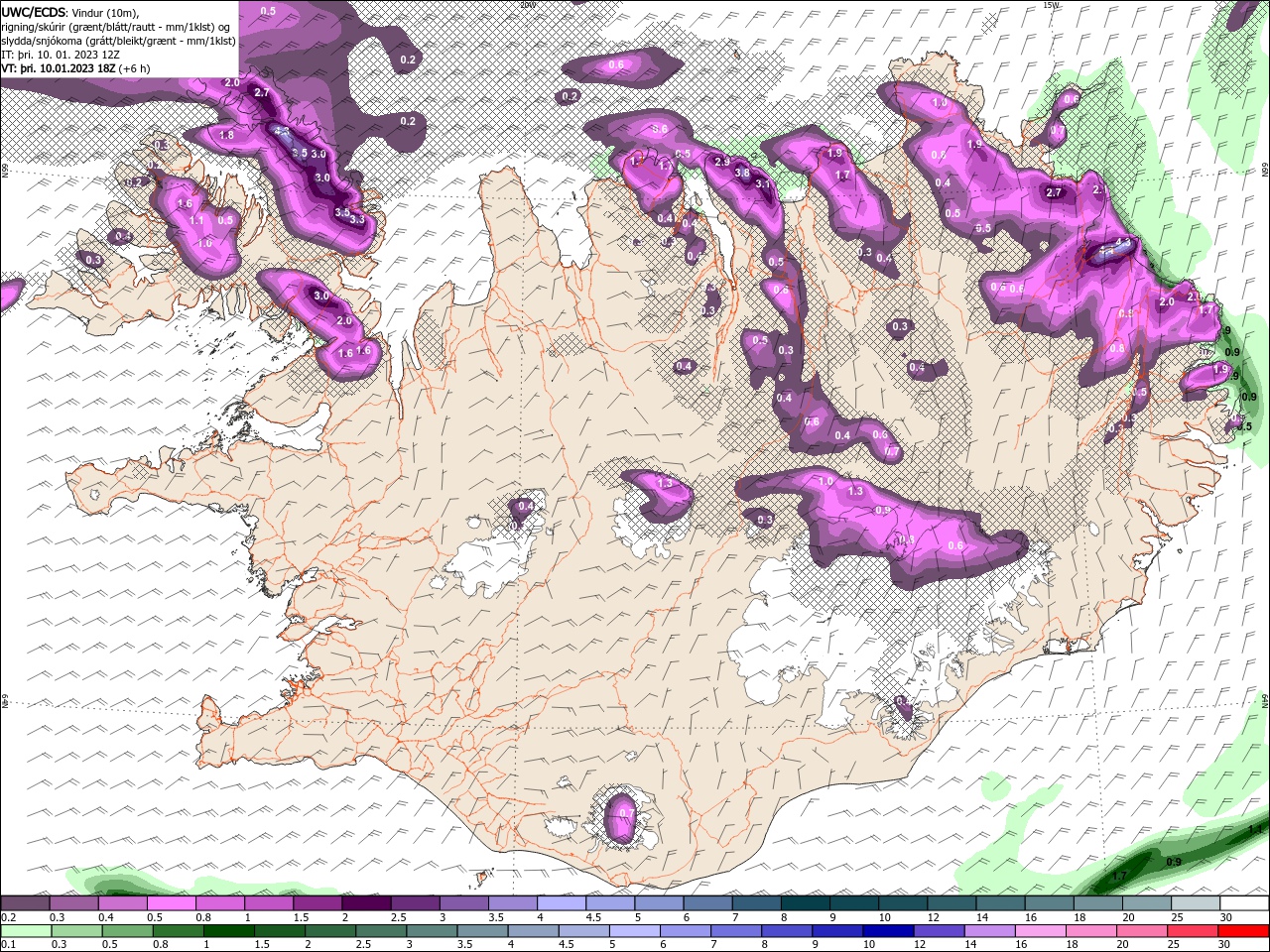Click the lavender snow scale swatch after 4
This screenshot has width=1270, height=952.
point(562,903)
